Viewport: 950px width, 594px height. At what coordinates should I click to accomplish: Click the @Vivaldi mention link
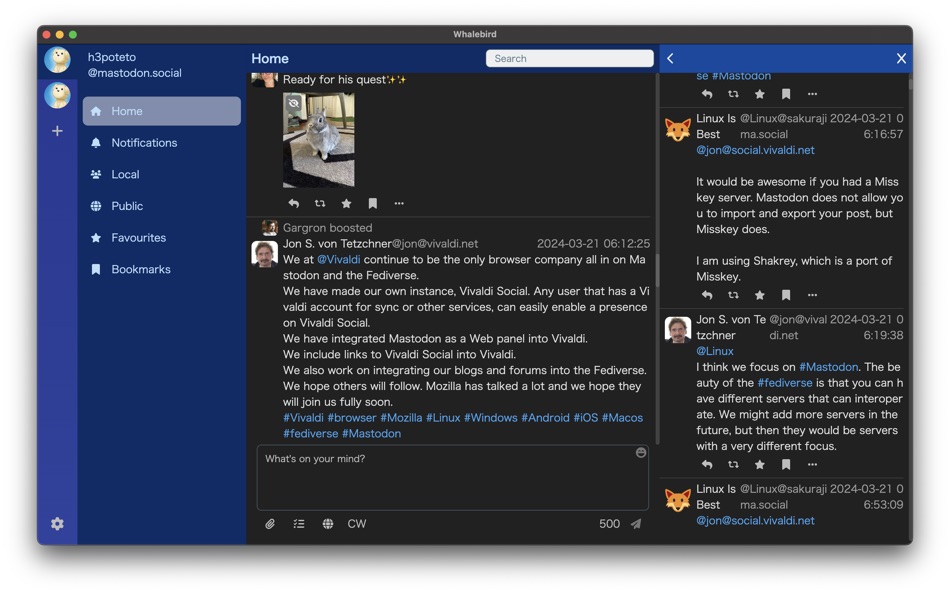(x=338, y=259)
